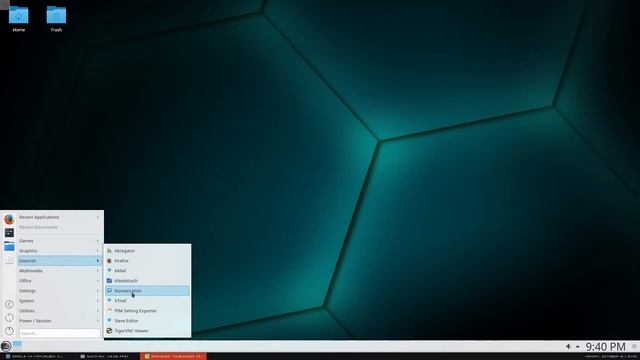Launch Konversation IRC client
The width and height of the screenshot is (640, 360).
coord(148,291)
